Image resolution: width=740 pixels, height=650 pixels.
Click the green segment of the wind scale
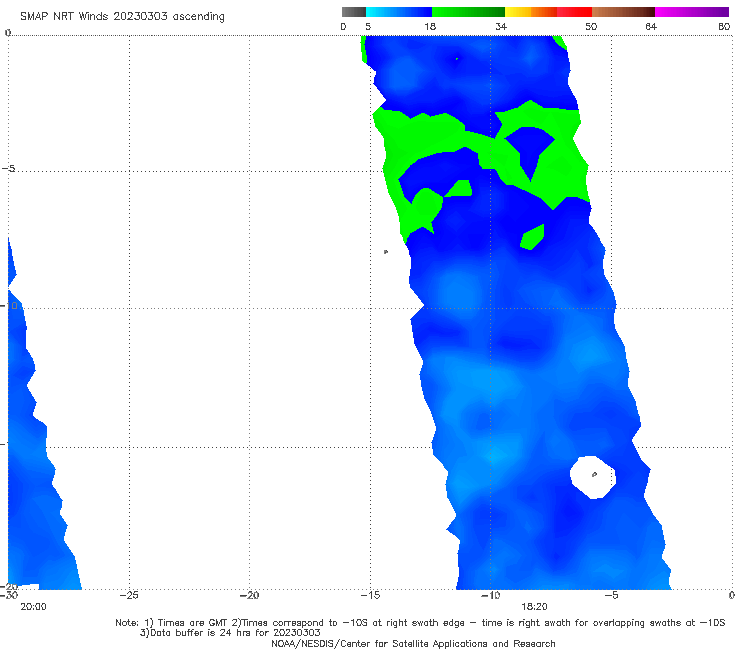coord(468,12)
